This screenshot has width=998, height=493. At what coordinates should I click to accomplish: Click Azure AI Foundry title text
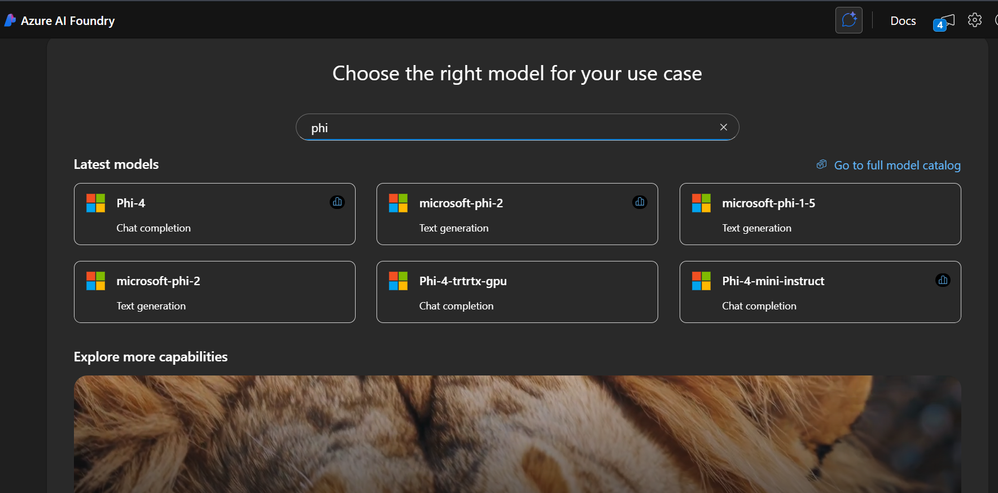pos(67,21)
